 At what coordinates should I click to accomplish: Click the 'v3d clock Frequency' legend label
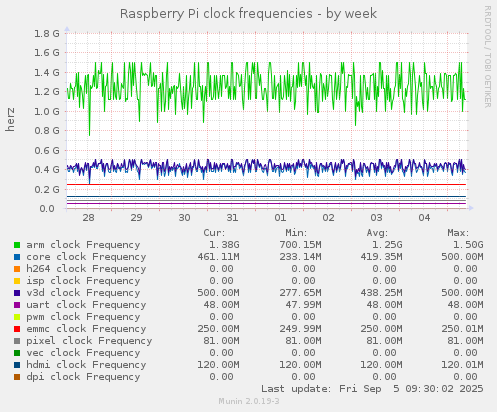click(83, 293)
